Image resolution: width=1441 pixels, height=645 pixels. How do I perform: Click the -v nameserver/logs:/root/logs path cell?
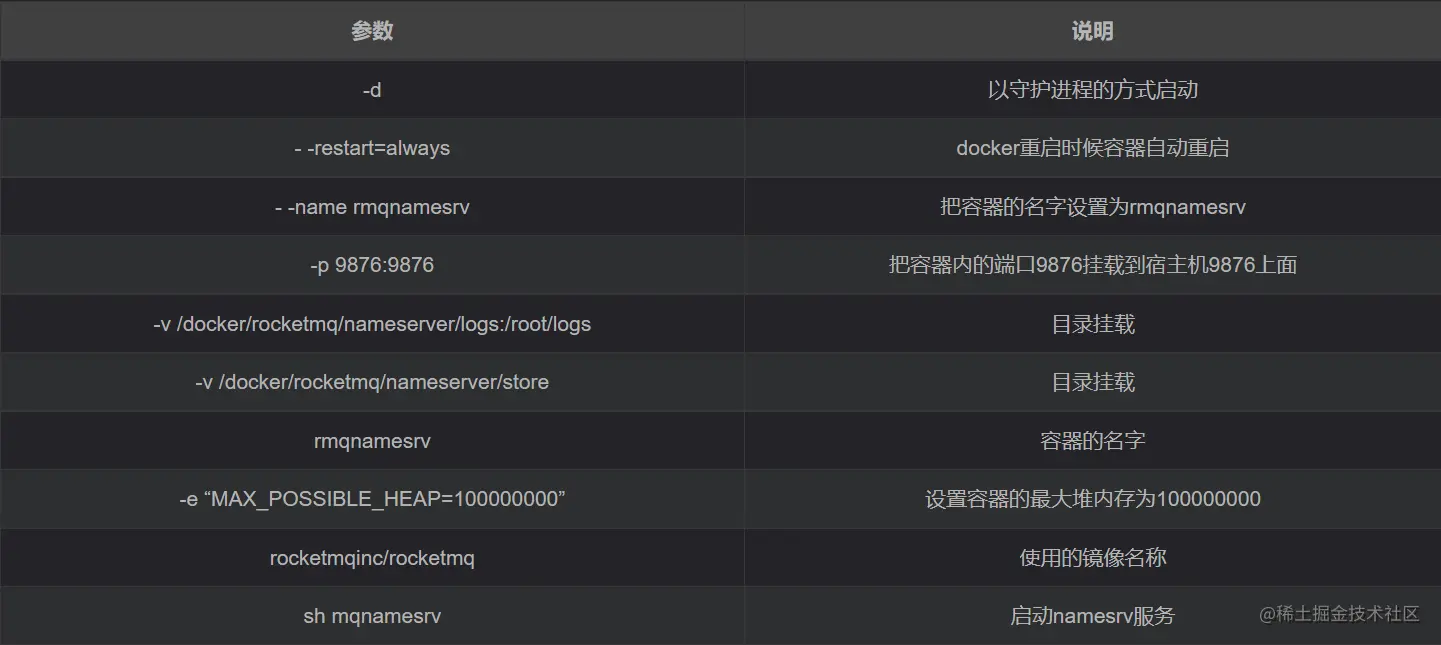click(372, 324)
